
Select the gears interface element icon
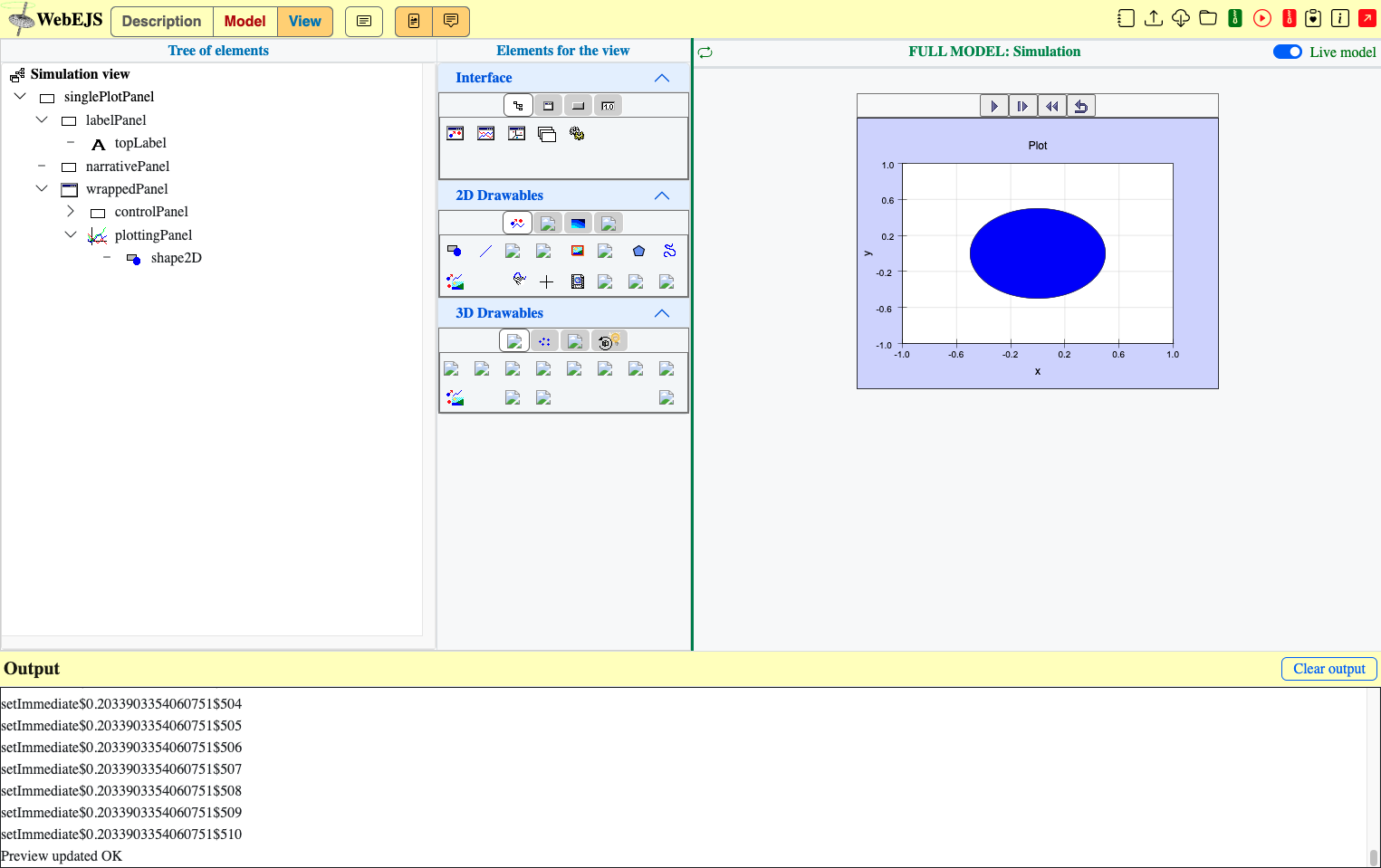(577, 134)
